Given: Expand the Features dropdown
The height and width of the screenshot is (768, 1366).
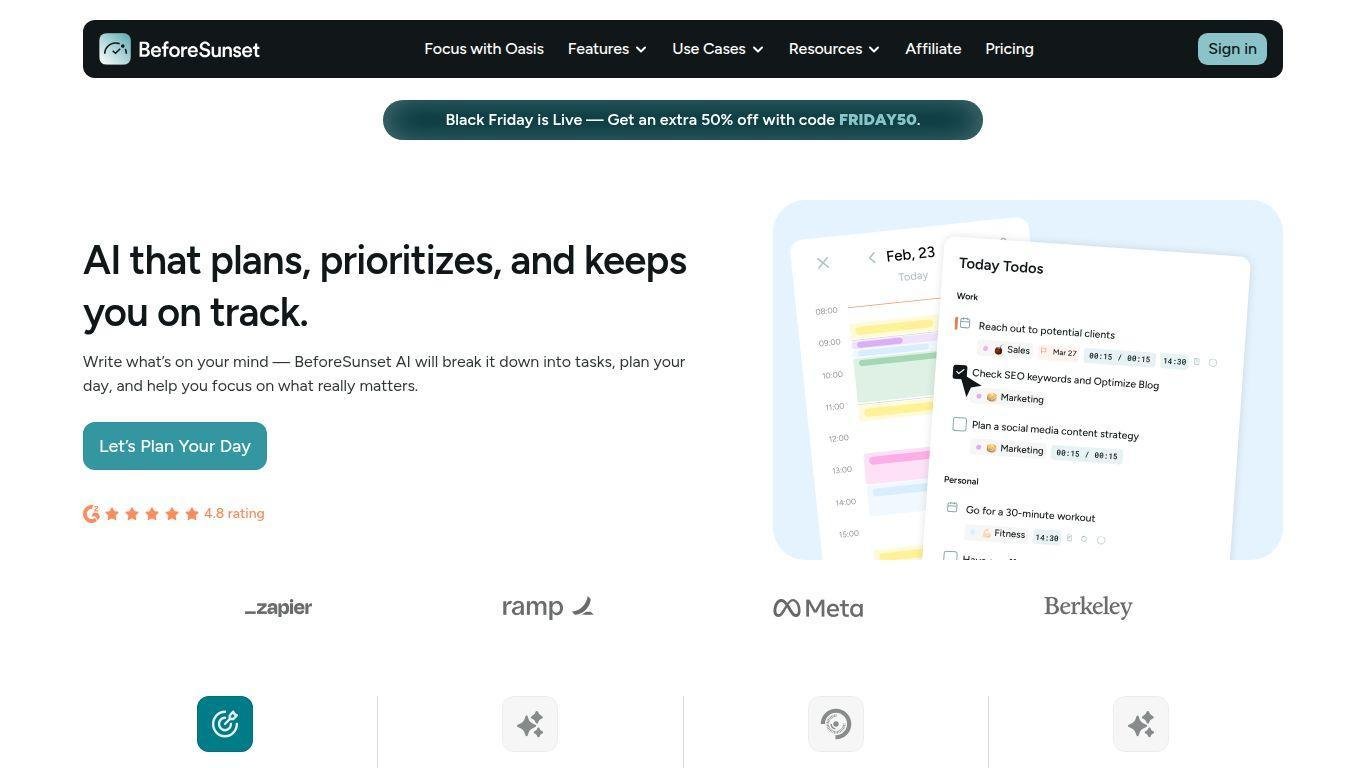Looking at the screenshot, I should click(607, 49).
